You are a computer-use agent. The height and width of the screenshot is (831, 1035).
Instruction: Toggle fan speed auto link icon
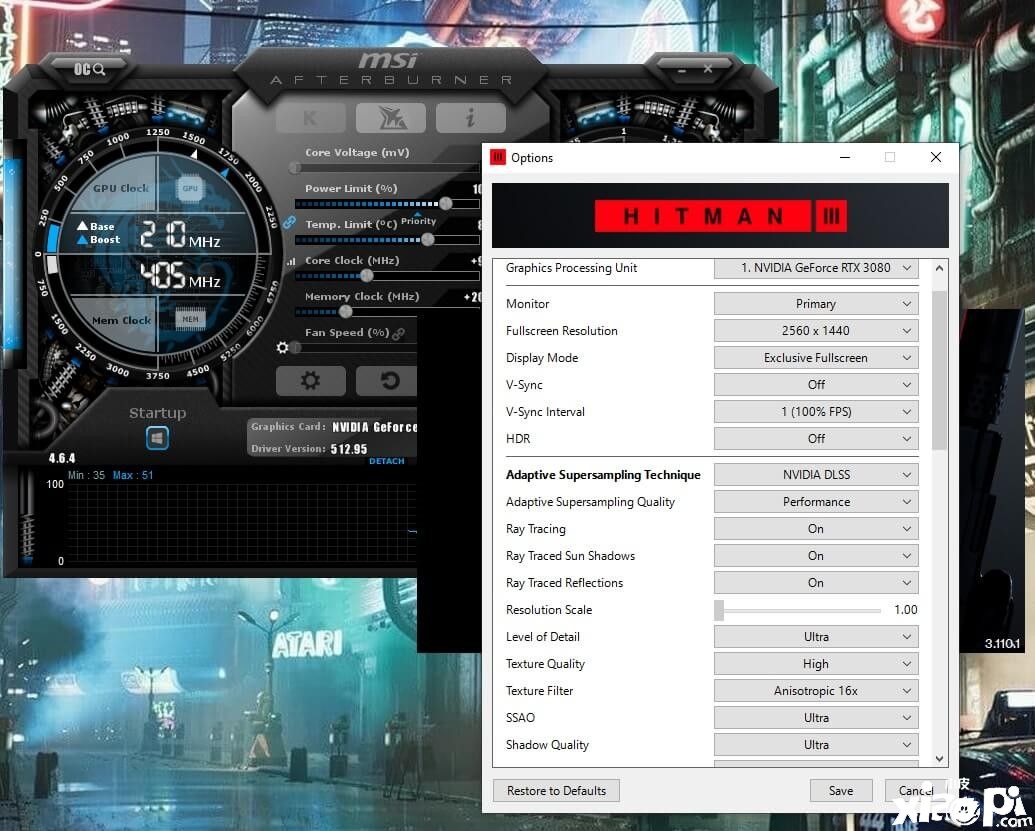coord(398,334)
